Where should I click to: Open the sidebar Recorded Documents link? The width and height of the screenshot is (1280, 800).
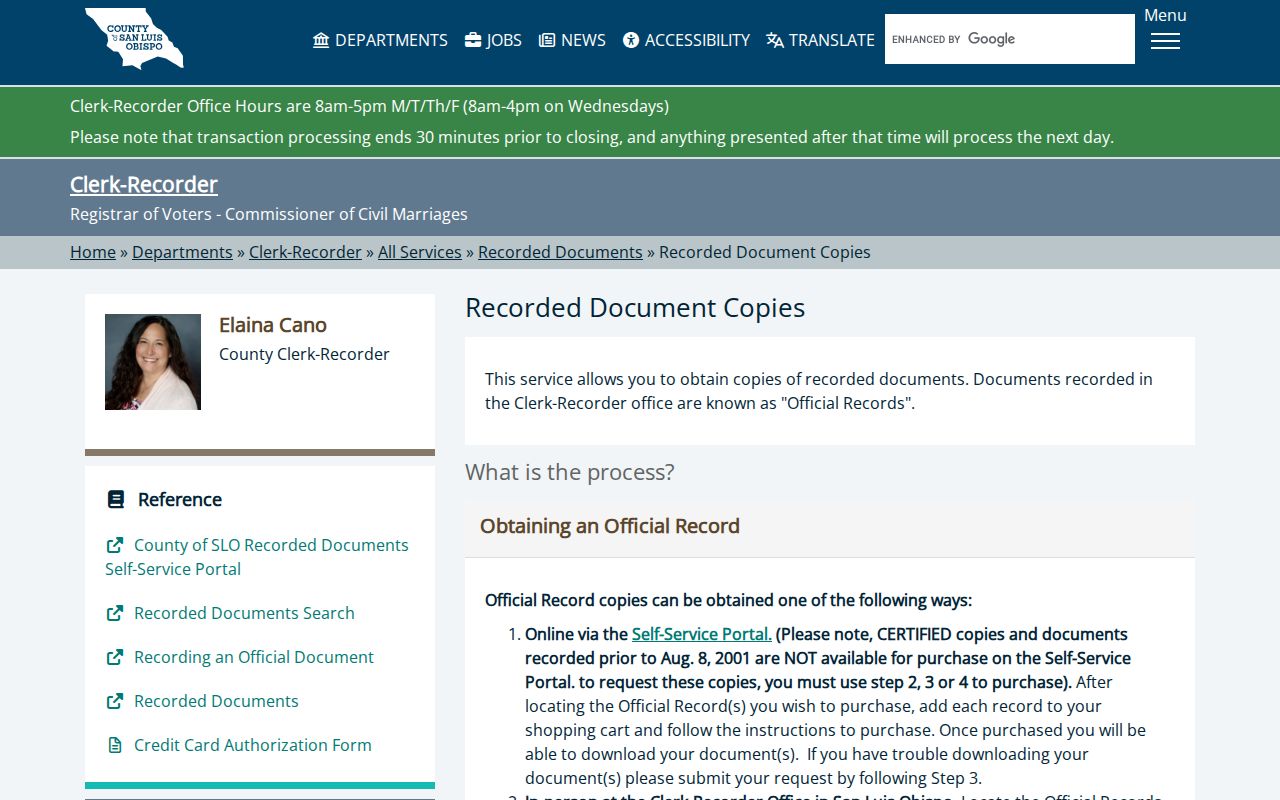[216, 701]
